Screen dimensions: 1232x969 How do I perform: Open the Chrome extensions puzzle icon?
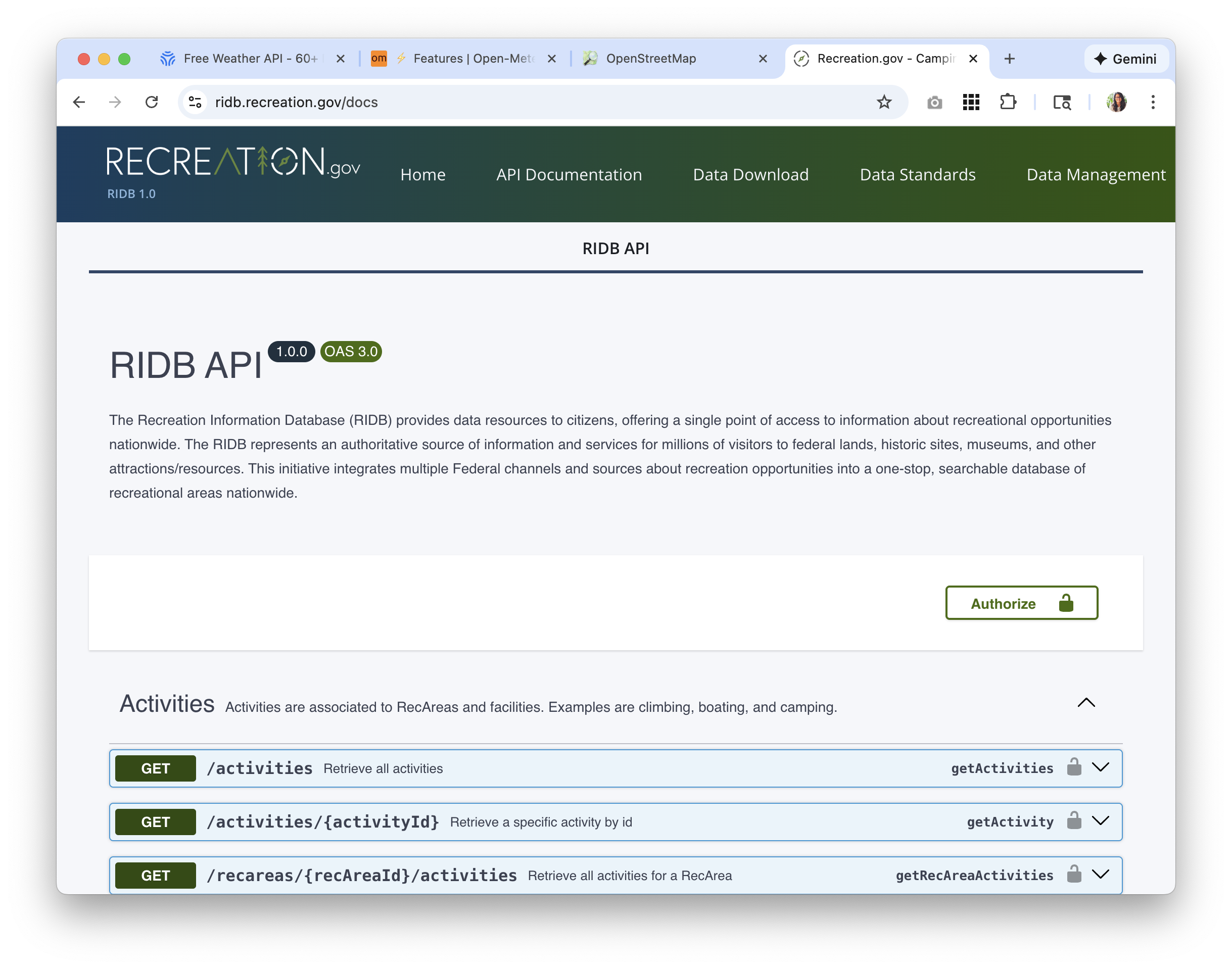[1007, 102]
